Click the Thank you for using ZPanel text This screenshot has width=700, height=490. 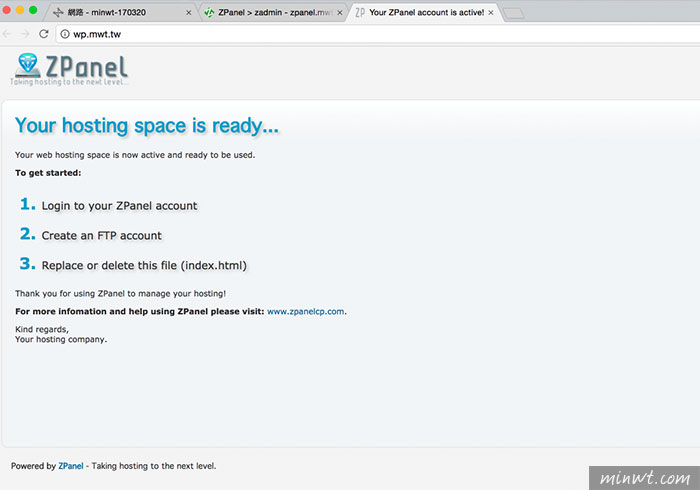click(x=121, y=294)
